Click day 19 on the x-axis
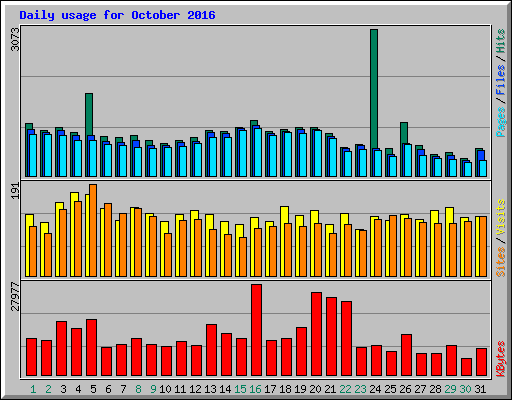512x400 pixels. coord(300,389)
